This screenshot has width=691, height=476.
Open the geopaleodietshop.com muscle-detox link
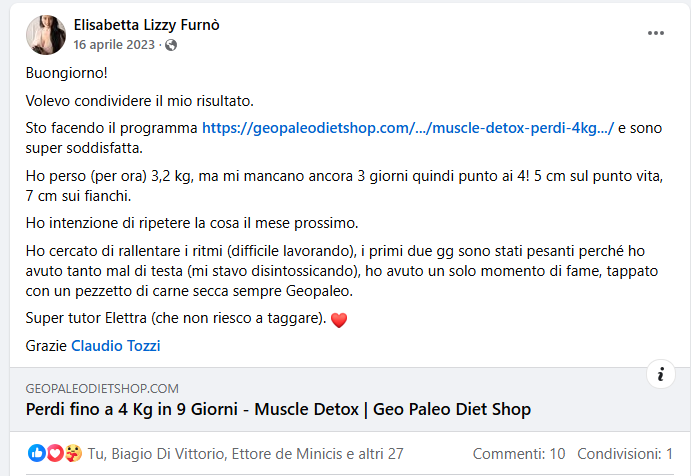click(x=408, y=128)
